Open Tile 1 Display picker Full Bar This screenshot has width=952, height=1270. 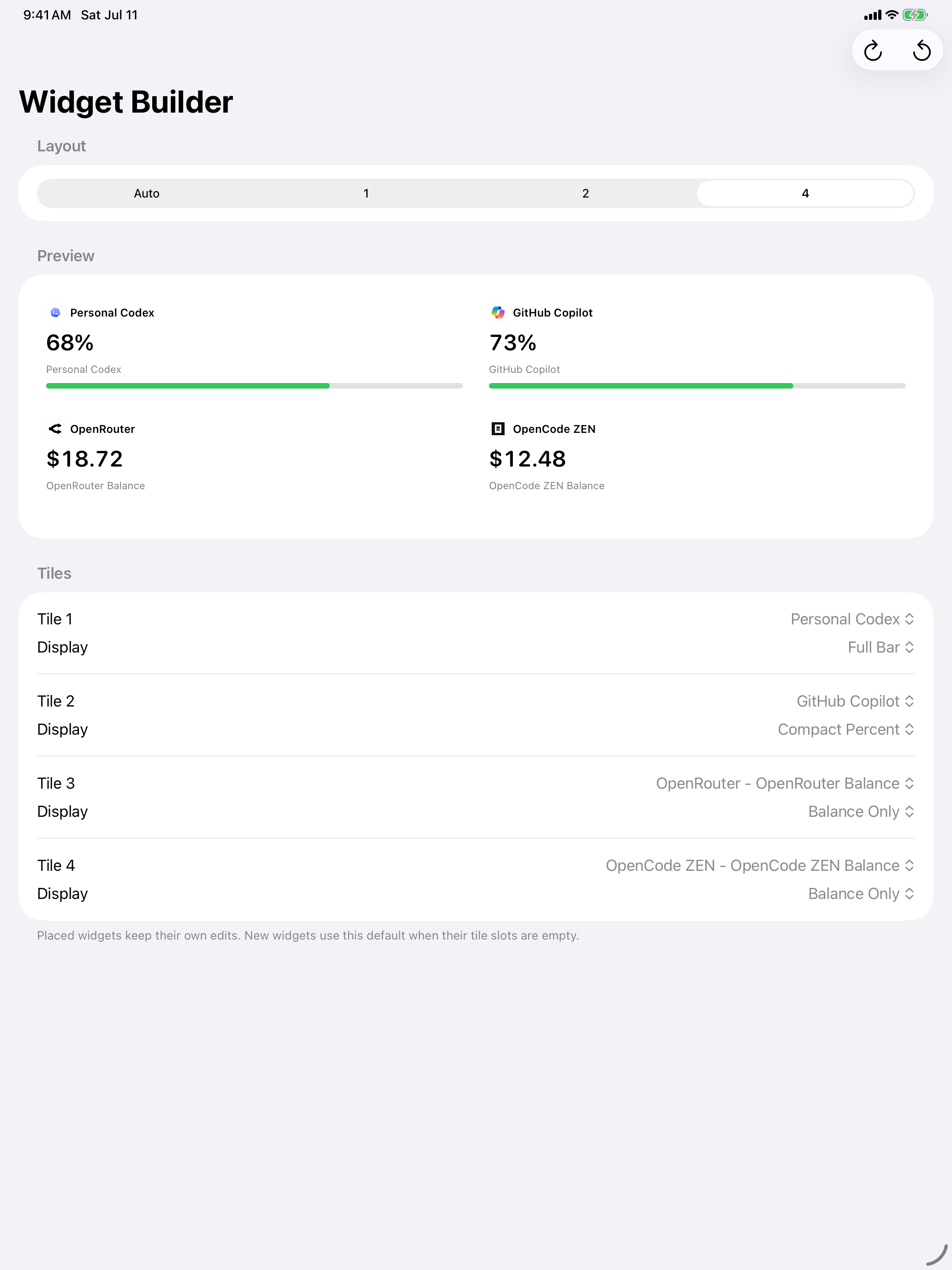point(881,647)
